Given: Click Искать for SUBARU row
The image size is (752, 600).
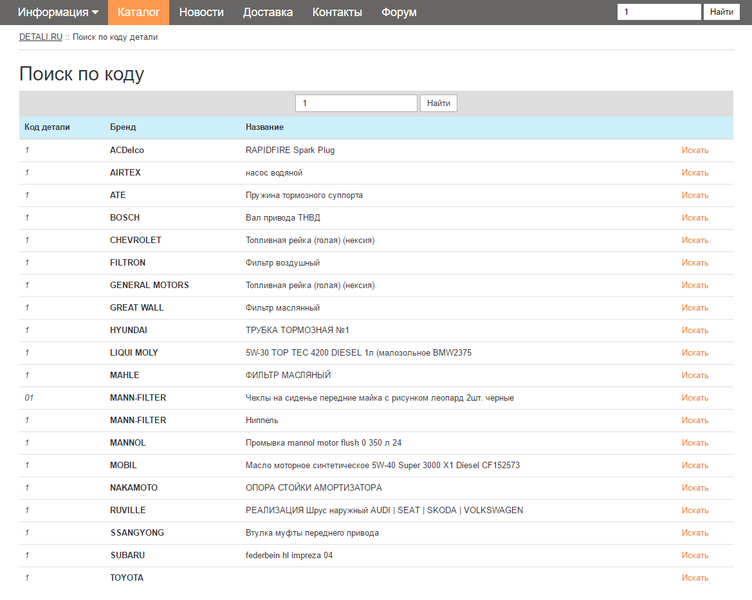Looking at the screenshot, I should click(695, 555).
